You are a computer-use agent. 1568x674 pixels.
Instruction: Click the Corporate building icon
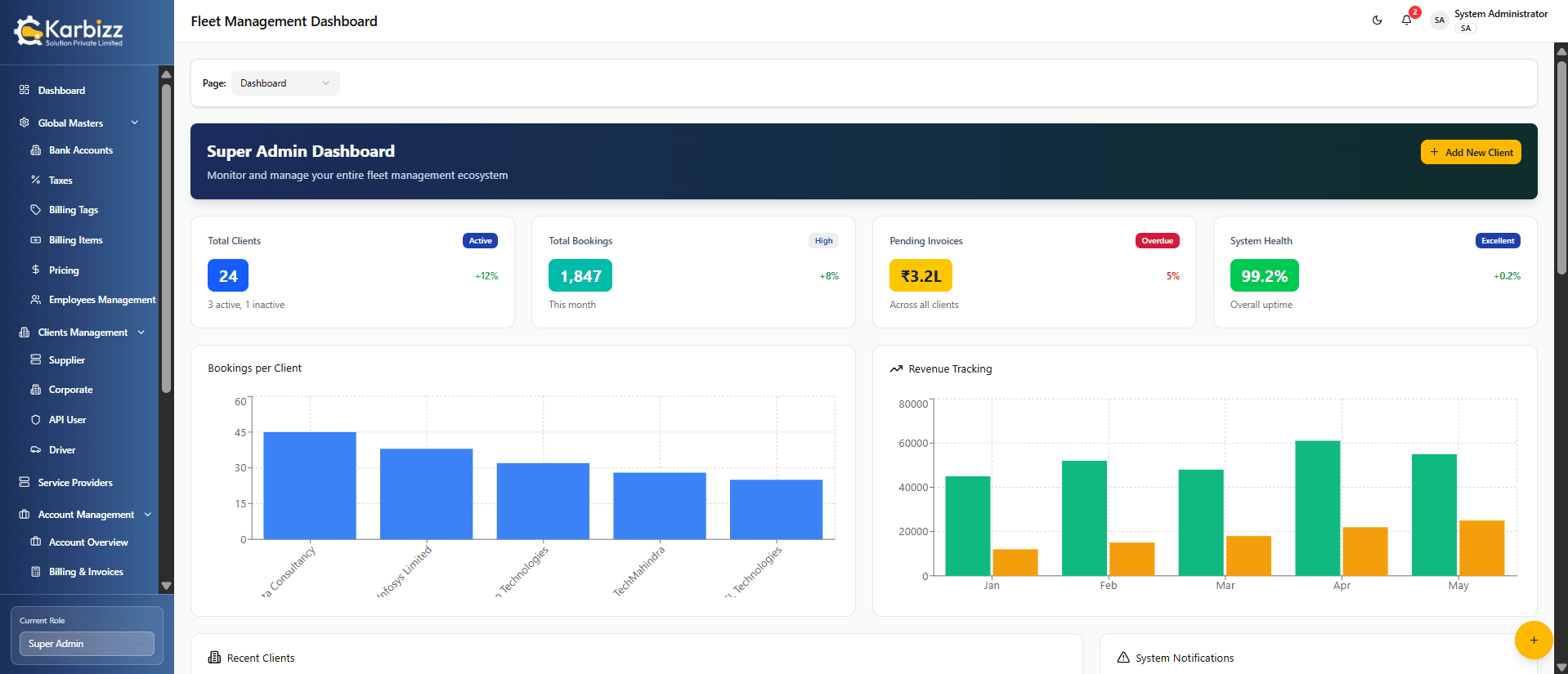(x=35, y=390)
